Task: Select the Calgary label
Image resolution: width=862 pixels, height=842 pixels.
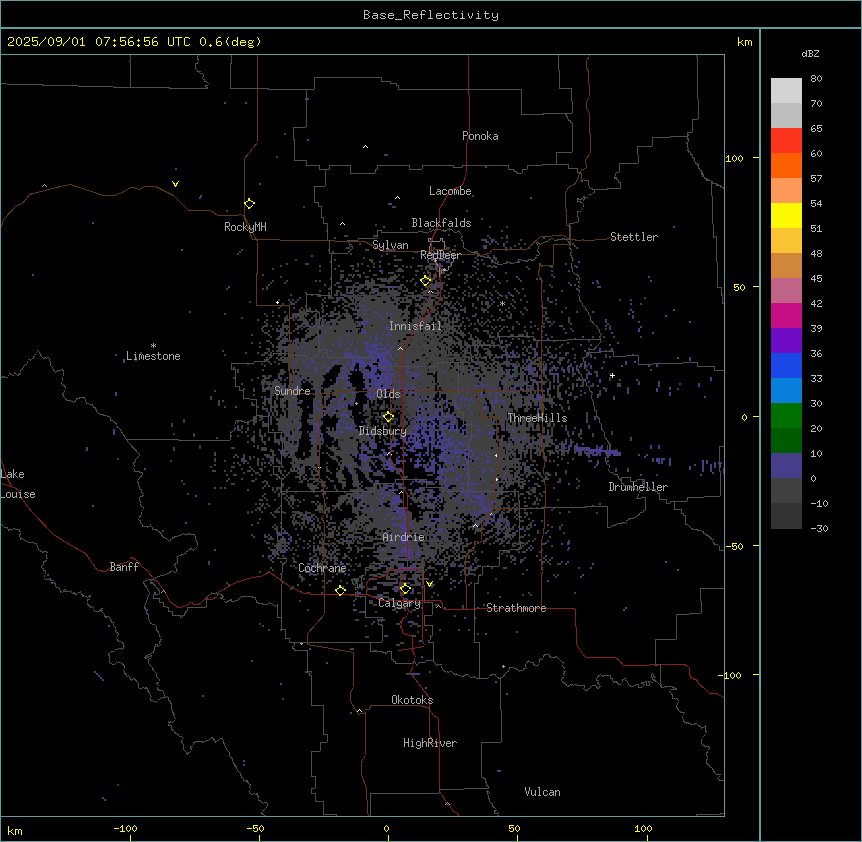Action: 400,603
